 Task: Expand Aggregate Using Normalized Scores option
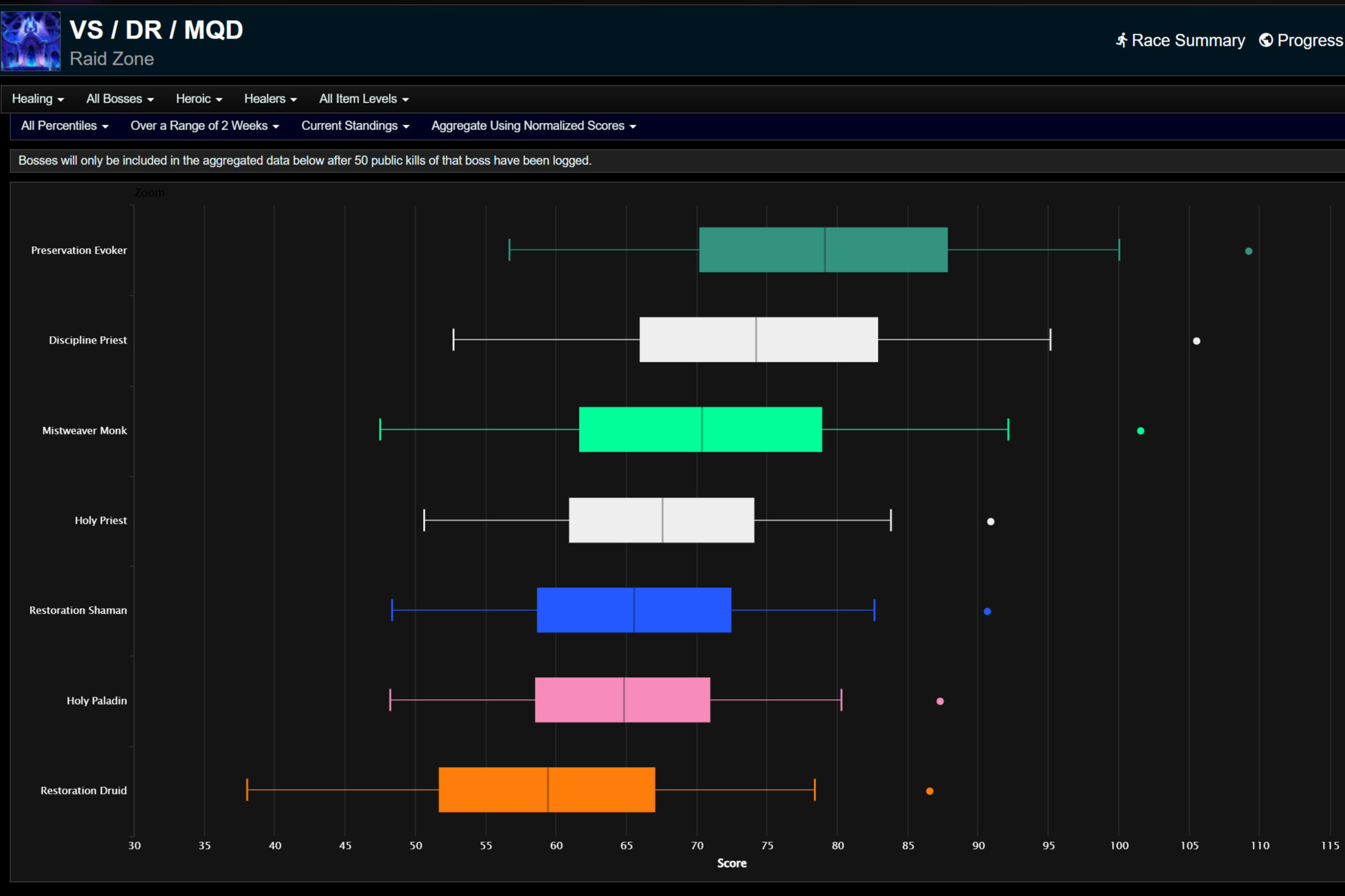534,126
